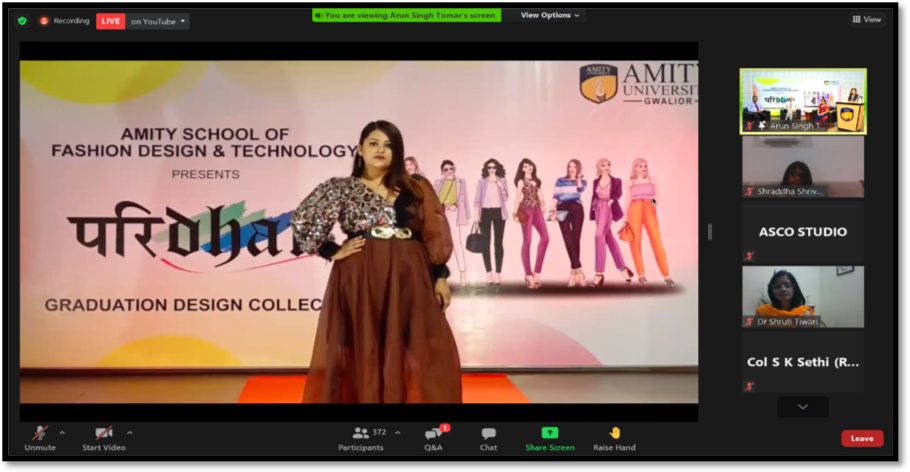Image resolution: width=910 pixels, height=472 pixels.
Task: Open the Q&A panel
Action: [434, 439]
